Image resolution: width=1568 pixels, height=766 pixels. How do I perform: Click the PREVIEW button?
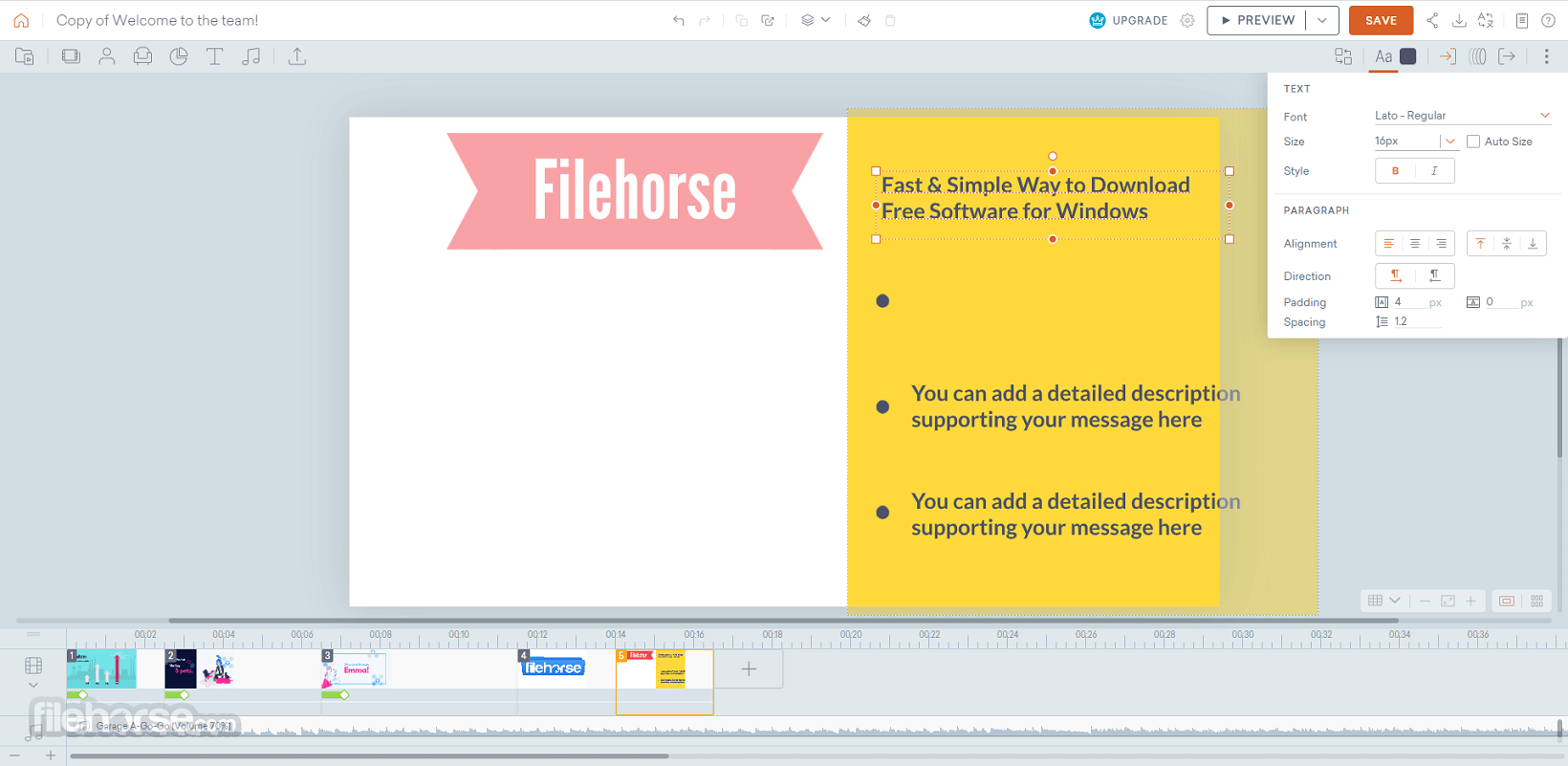pos(1256,20)
